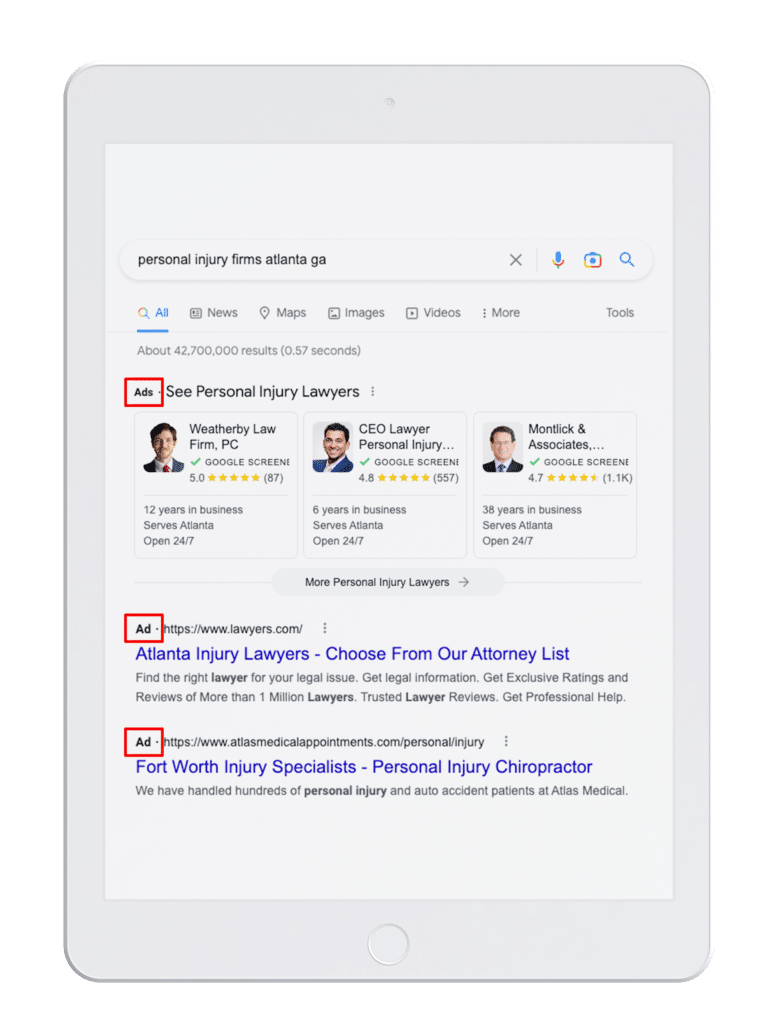Viewport: 778px width, 1024px height.
Task: Click Google Screened badge on CEO Lawyer card
Action: 409,462
